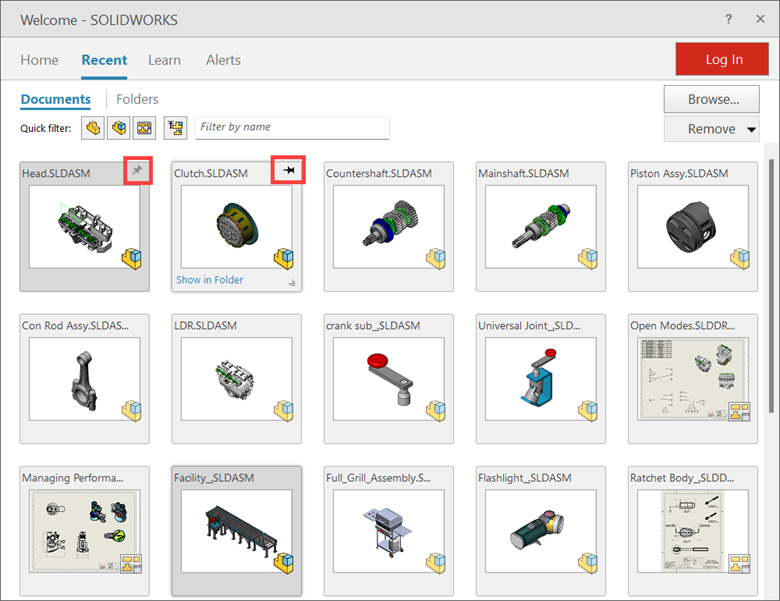Screen dimensions: 780x601
Task: Open the Con Rod Assy connecting rod thumbnail
Action: click(x=85, y=379)
